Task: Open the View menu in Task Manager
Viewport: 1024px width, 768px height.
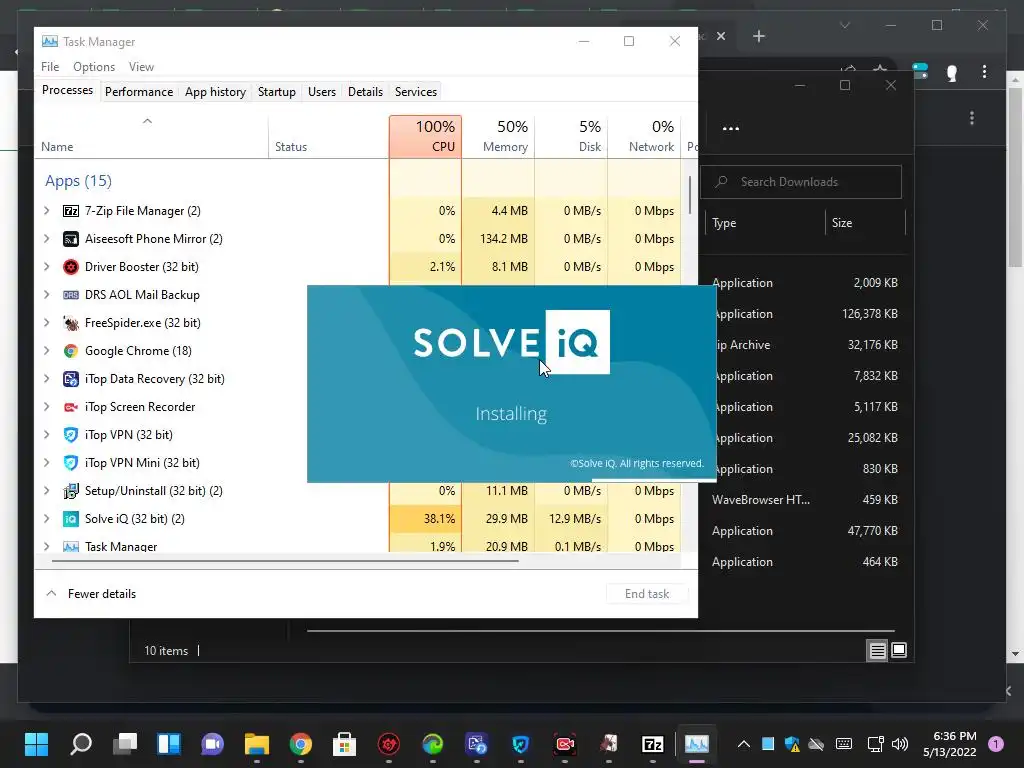Action: (x=141, y=67)
